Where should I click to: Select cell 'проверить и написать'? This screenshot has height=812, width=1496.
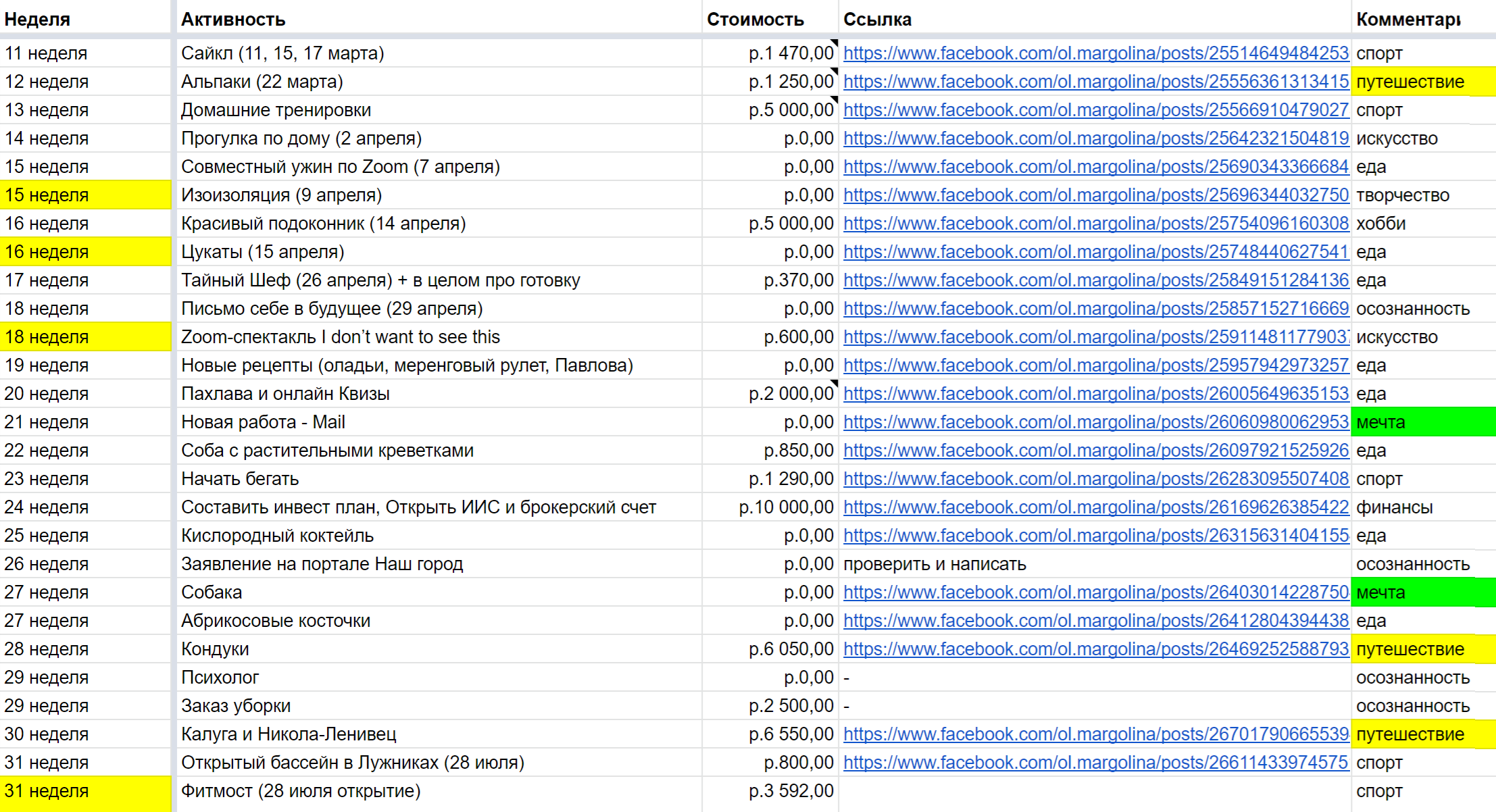pyautogui.click(x=1095, y=563)
